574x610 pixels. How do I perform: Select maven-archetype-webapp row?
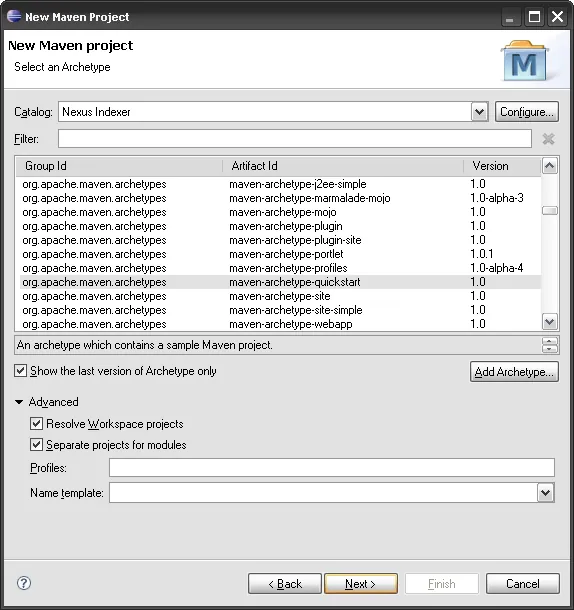[279, 324]
